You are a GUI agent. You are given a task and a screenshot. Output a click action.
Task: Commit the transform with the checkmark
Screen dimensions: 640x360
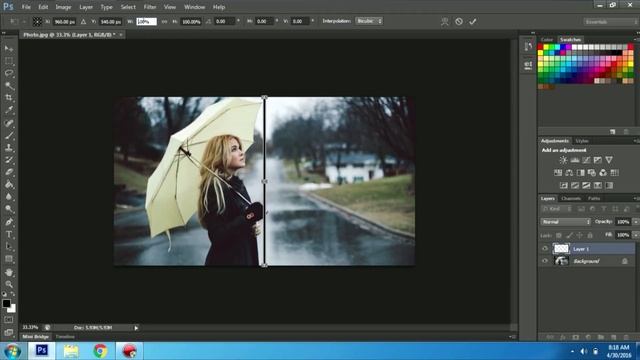coord(473,21)
